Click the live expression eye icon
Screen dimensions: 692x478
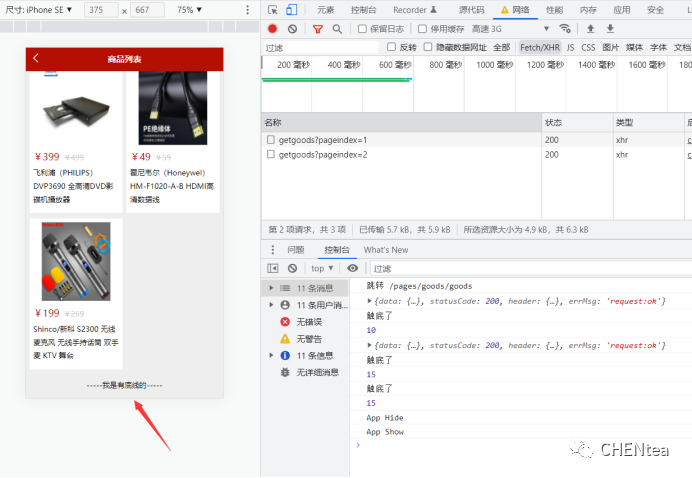click(x=352, y=268)
